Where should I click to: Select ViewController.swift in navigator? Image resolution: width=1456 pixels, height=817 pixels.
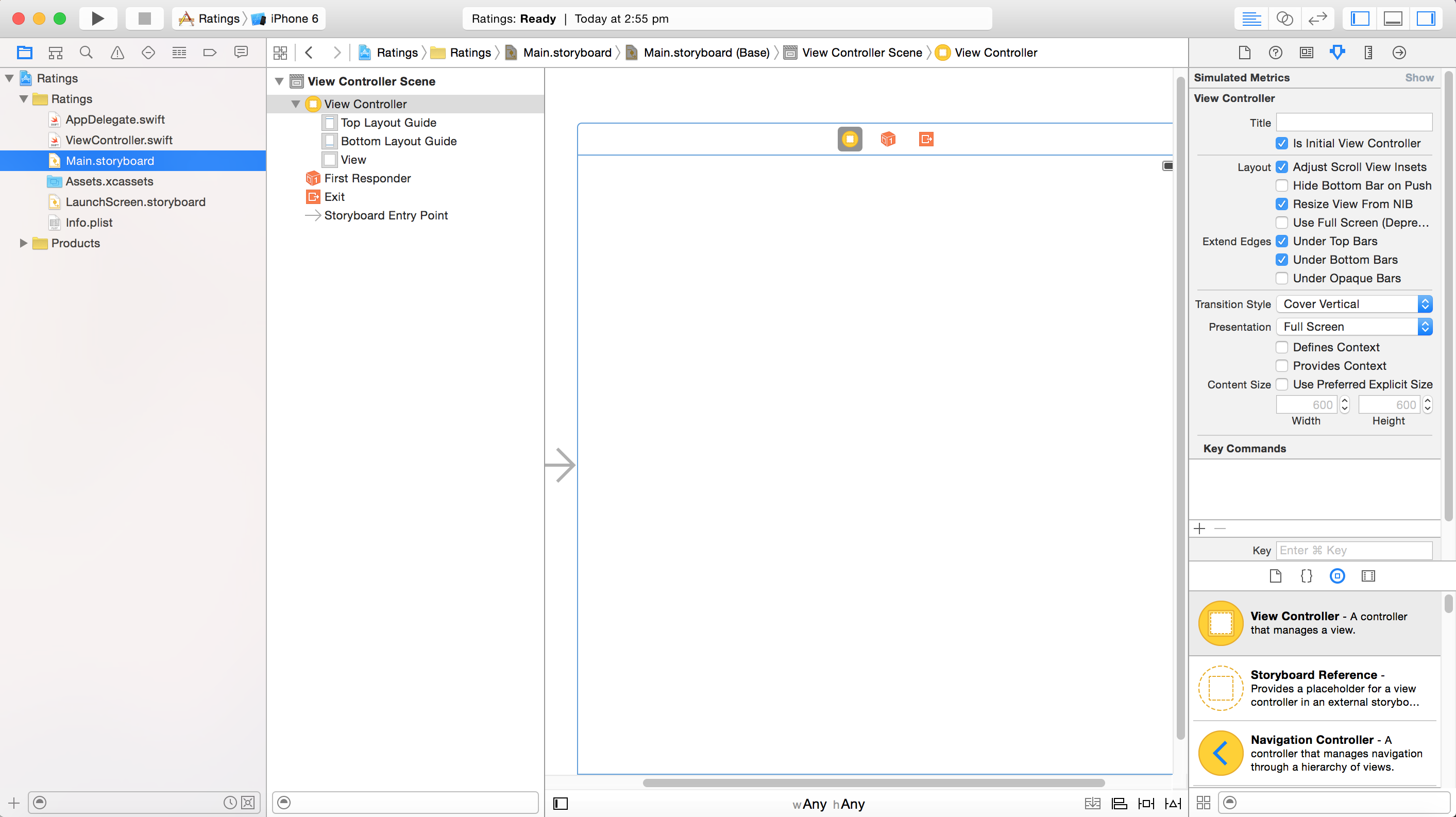[118, 140]
